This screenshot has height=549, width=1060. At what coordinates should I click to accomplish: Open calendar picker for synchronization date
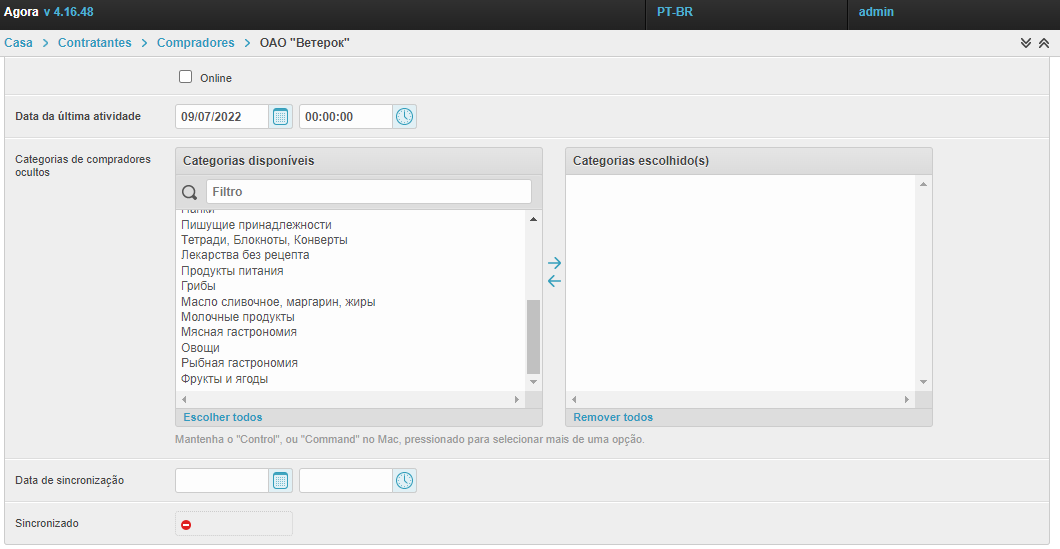[281, 481]
